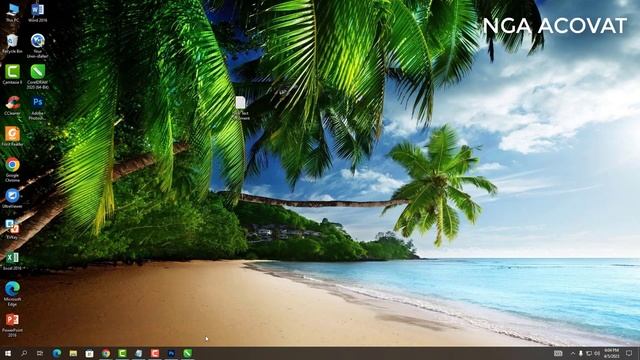Switch to CorelDRAW in the taskbar
The image size is (640, 360).
[187, 353]
